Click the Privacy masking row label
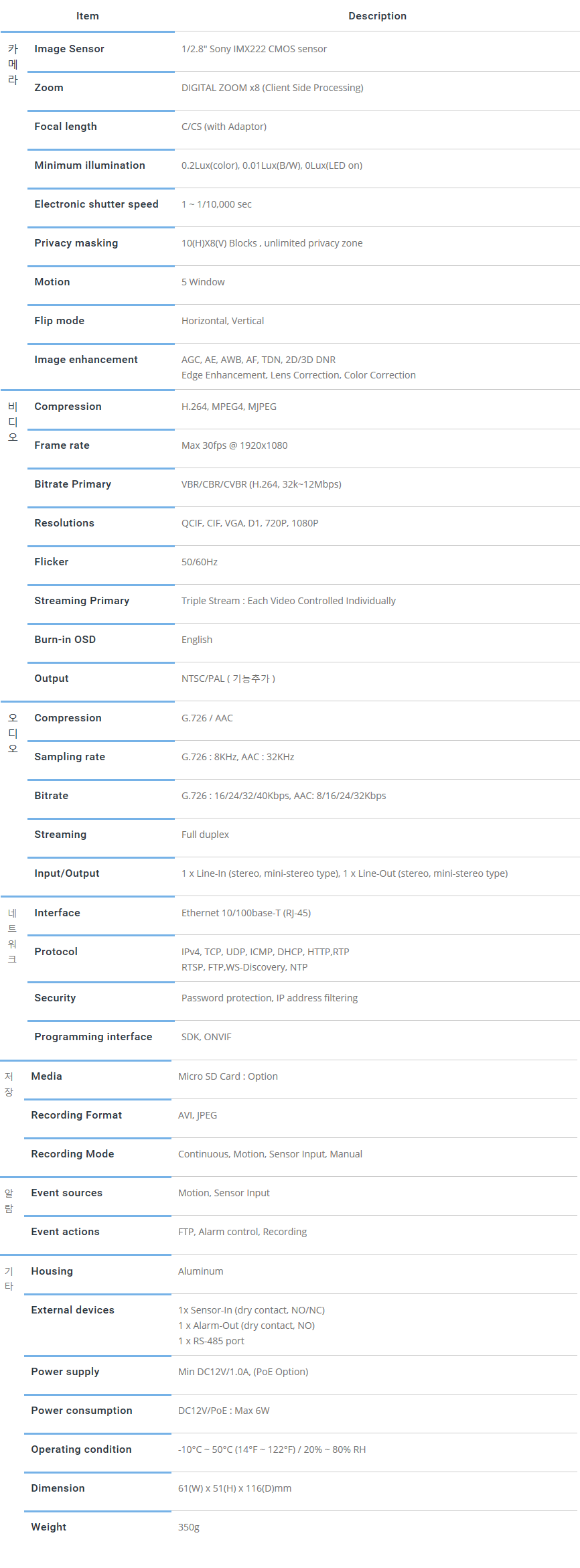 (76, 243)
